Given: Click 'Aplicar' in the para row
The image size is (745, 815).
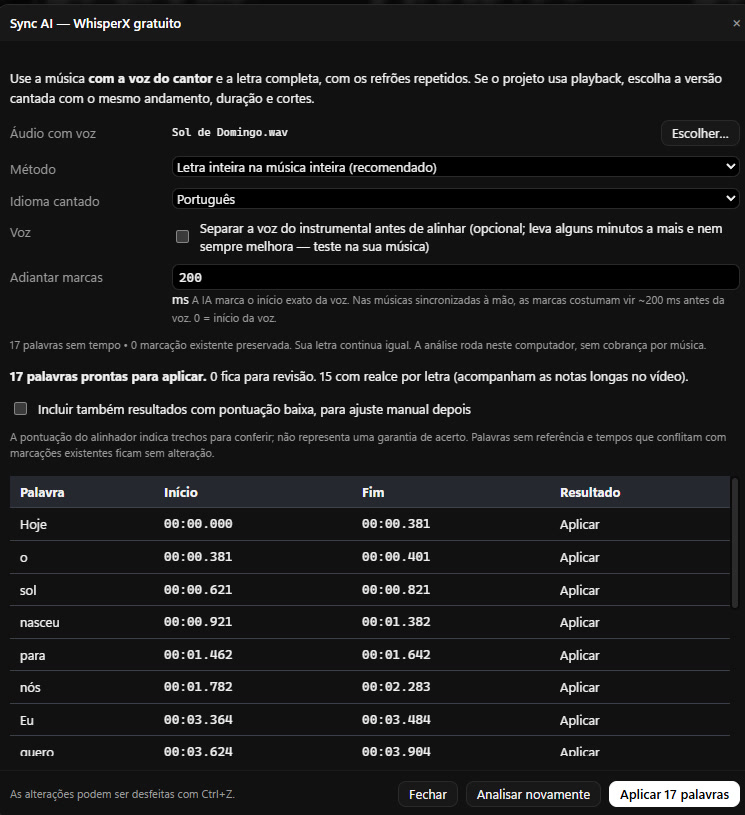Looking at the screenshot, I should click(580, 655).
